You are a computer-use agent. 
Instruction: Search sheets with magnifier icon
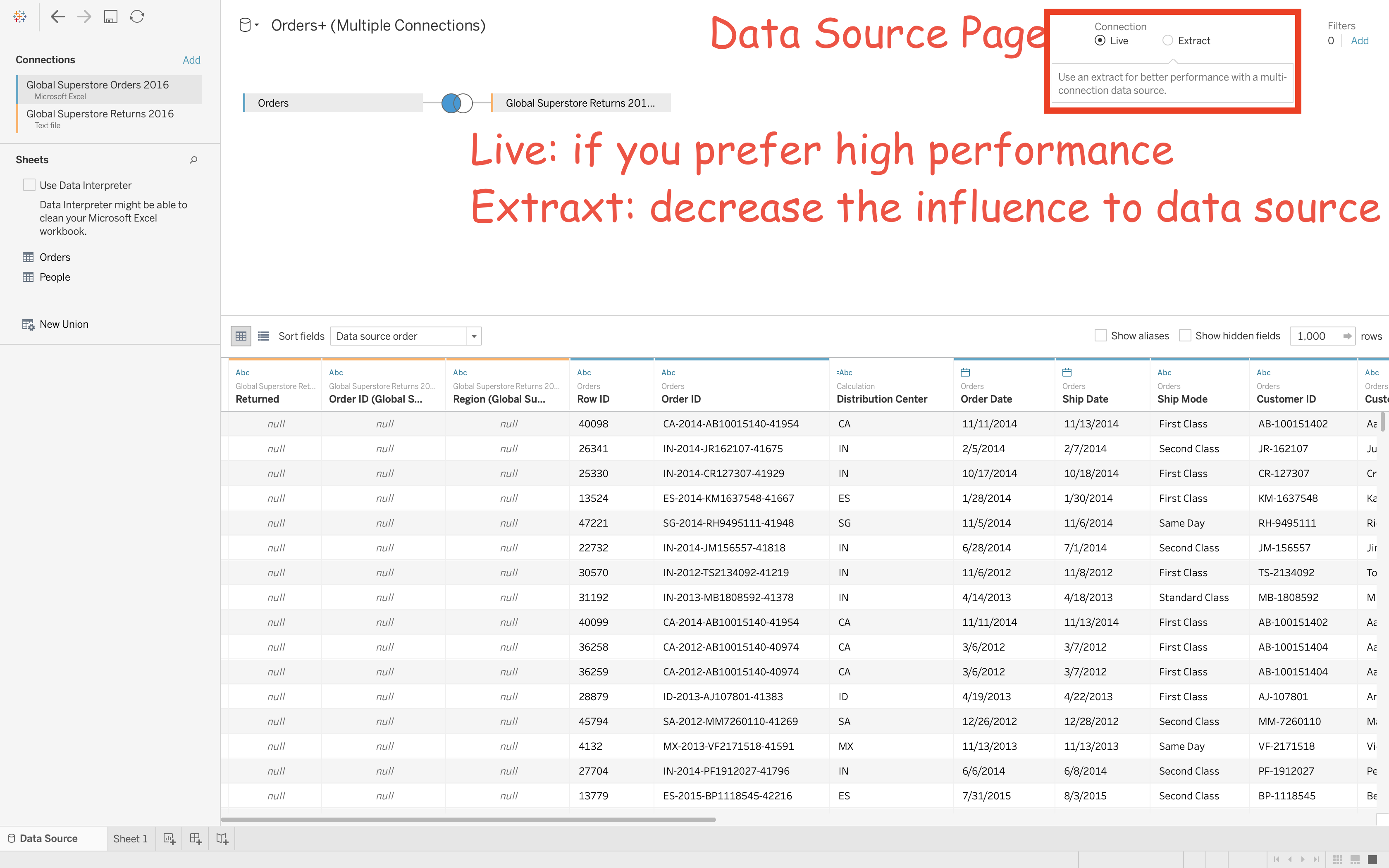(x=193, y=160)
